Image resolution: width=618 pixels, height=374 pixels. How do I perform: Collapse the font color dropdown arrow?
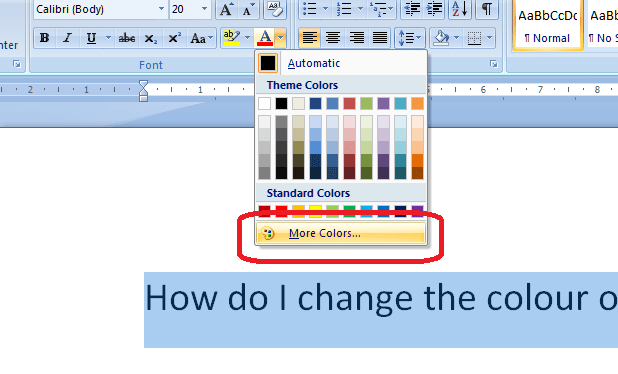pos(280,38)
